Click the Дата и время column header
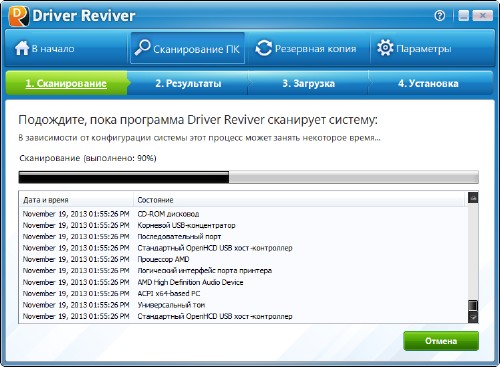 (x=76, y=200)
